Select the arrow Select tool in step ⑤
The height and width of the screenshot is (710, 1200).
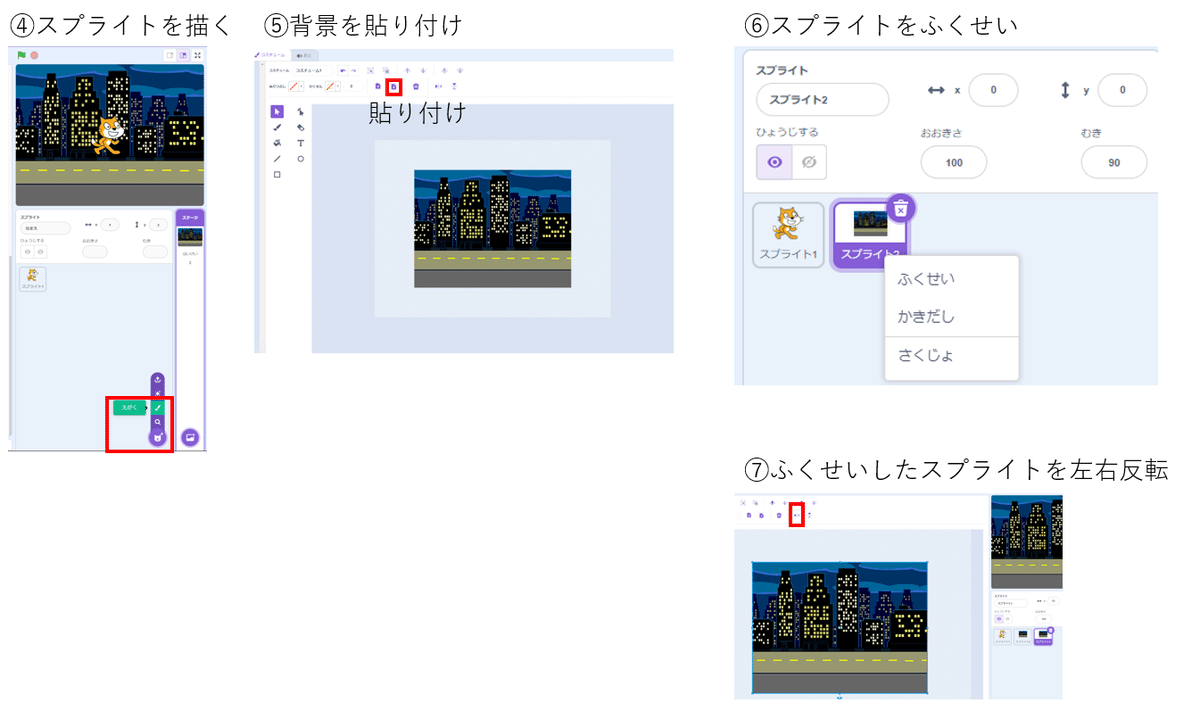pos(277,112)
